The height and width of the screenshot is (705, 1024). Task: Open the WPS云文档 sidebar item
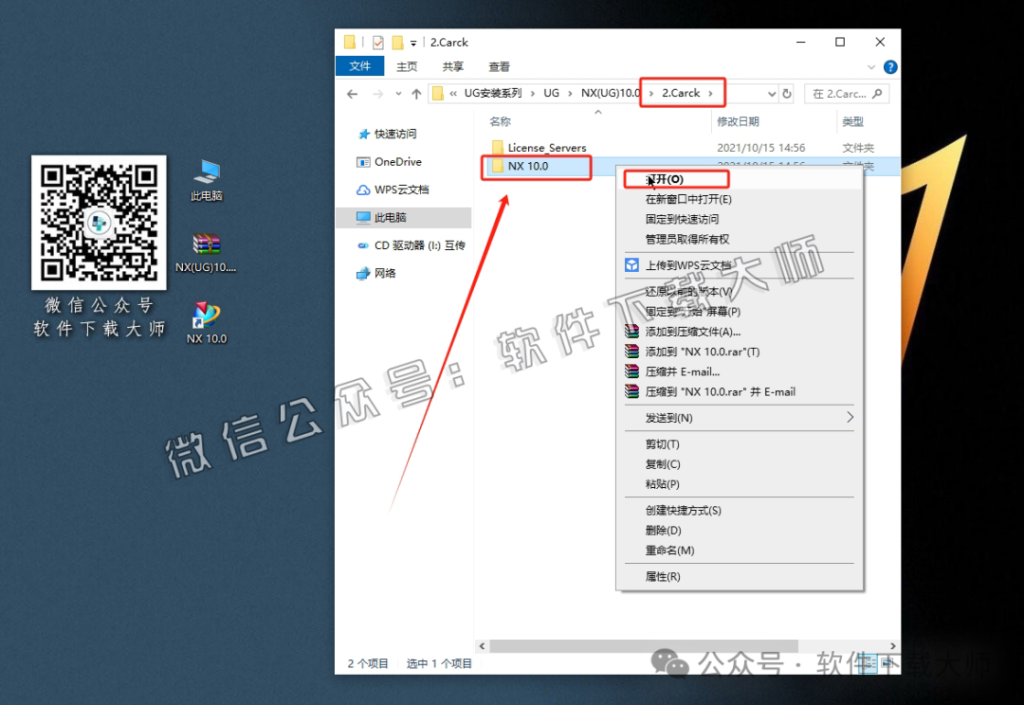tap(403, 191)
